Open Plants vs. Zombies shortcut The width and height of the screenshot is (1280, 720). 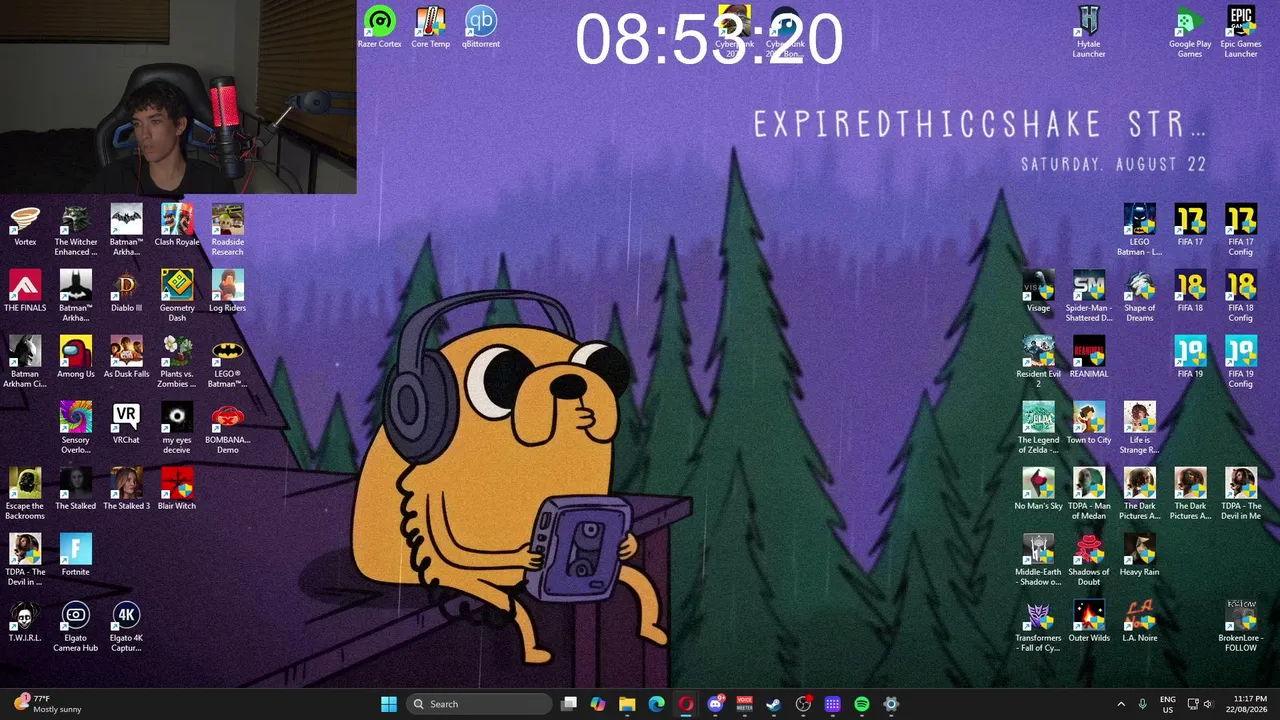[177, 362]
